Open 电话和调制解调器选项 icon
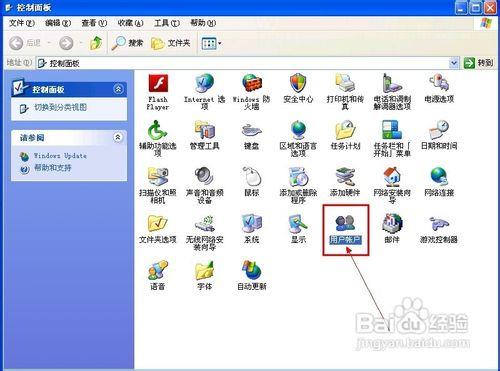500x371 pixels. (392, 83)
